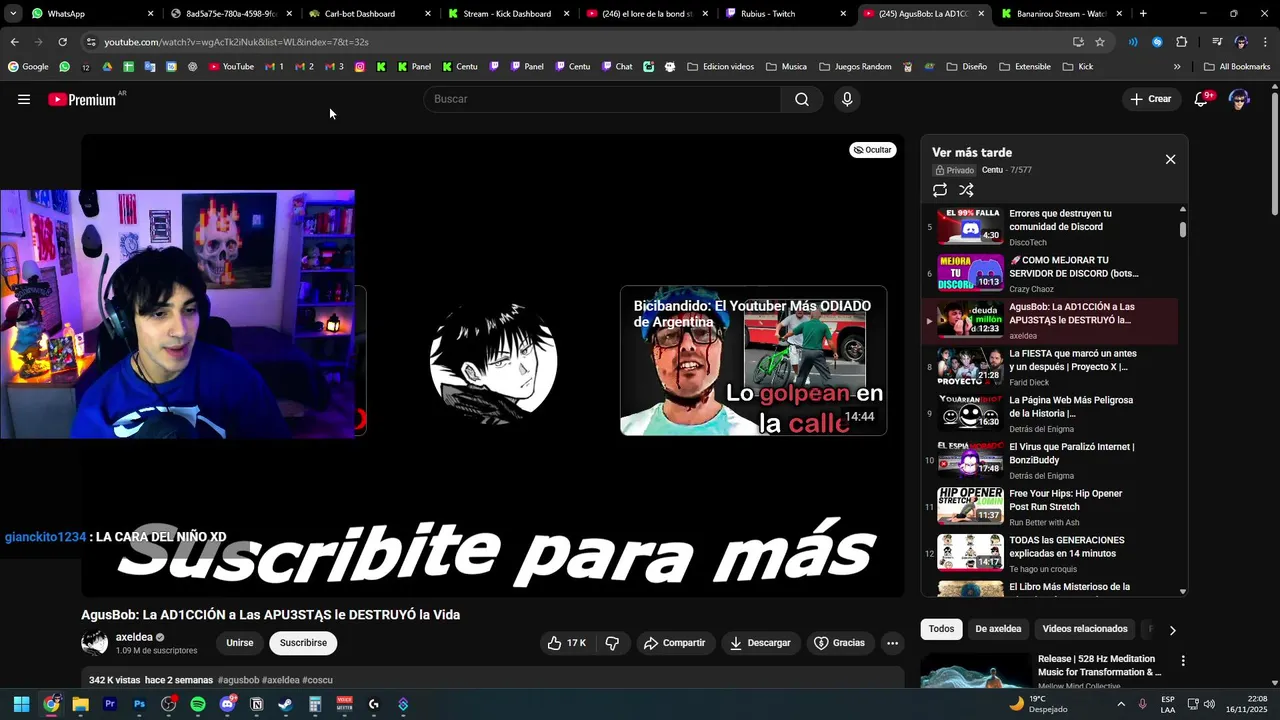1280x720 pixels.
Task: Open options for the 528 Hz Meditation video
Action: point(1183,661)
